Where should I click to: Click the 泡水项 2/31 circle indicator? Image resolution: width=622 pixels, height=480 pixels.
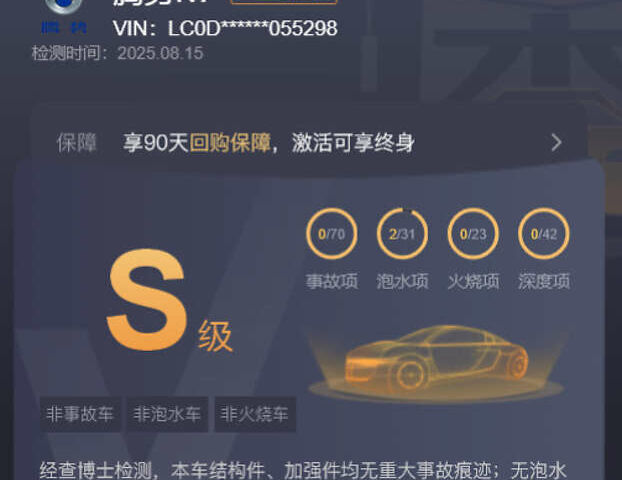click(402, 234)
